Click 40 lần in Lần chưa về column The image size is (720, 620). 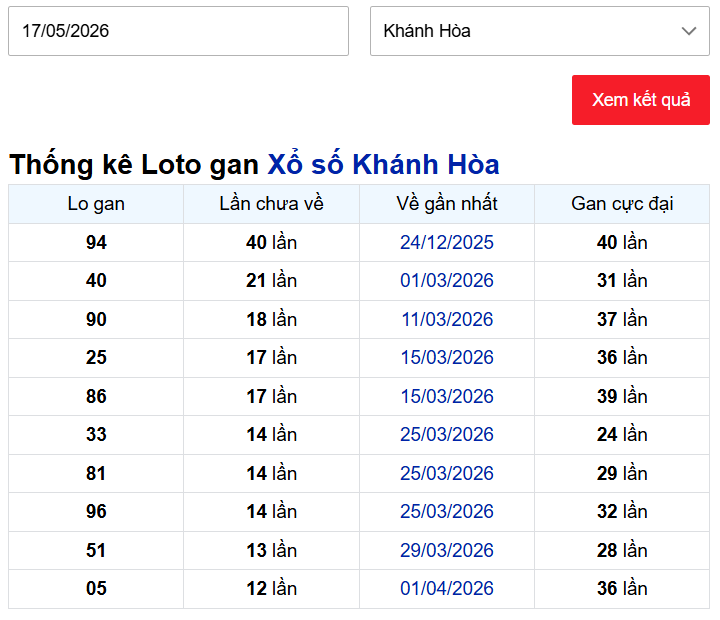tap(271, 242)
